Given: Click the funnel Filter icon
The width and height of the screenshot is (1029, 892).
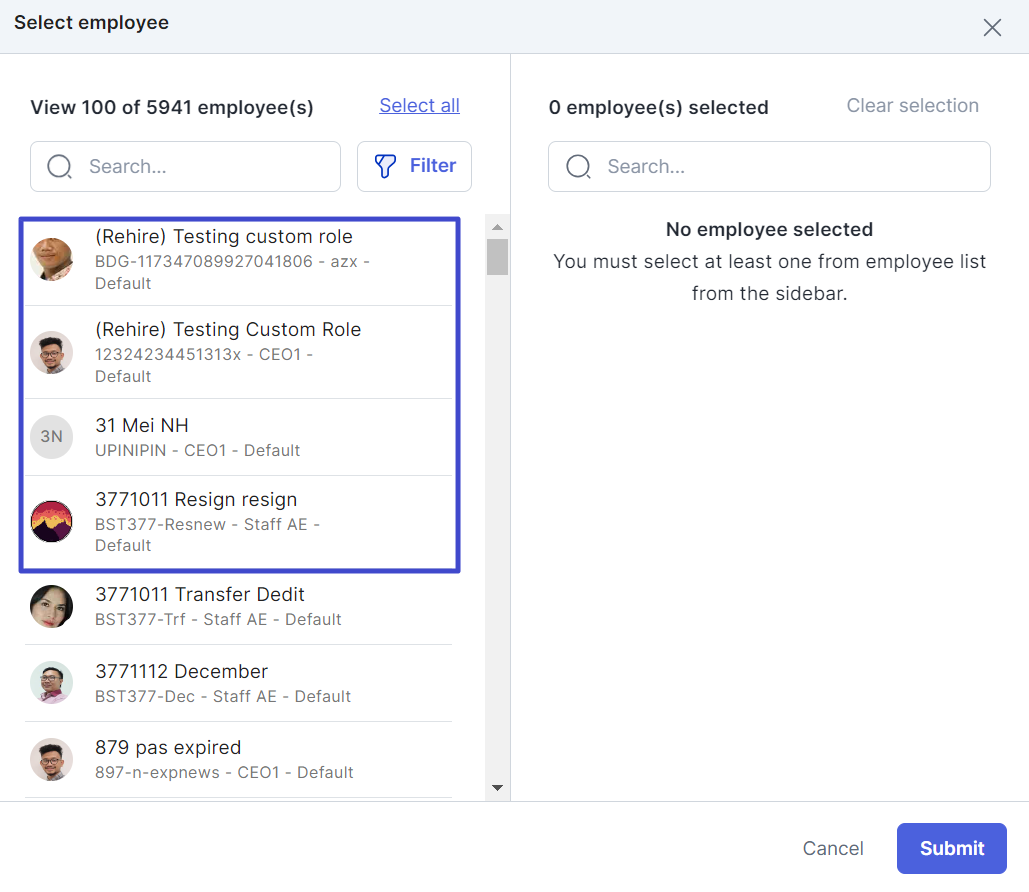Looking at the screenshot, I should tap(386, 166).
